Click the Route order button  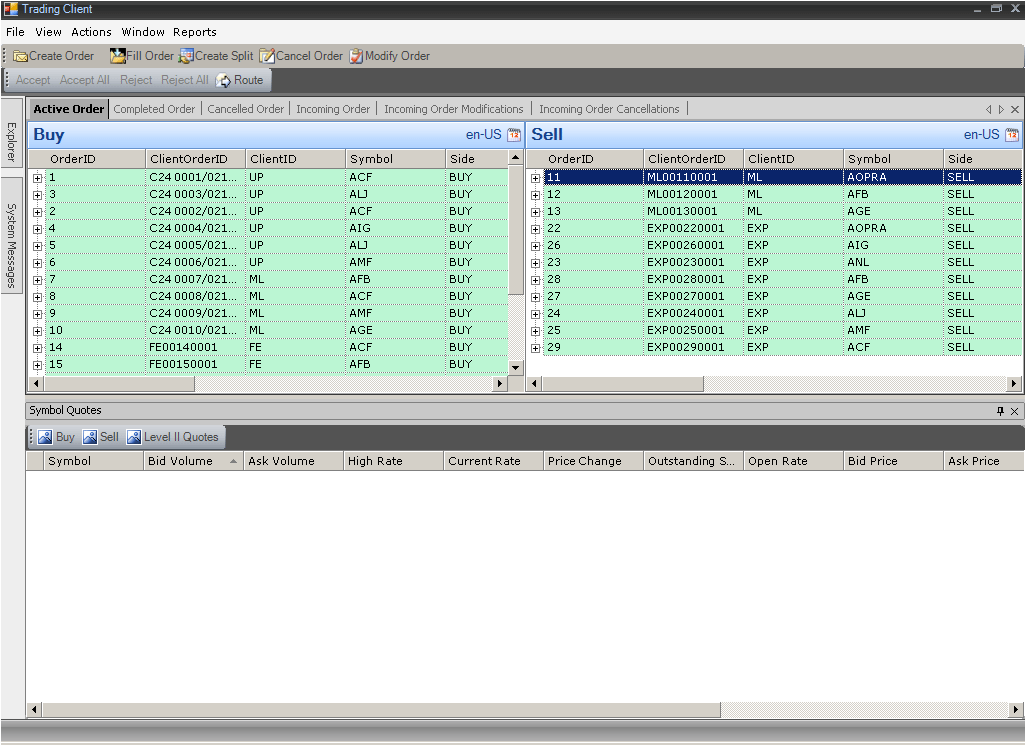[240, 80]
